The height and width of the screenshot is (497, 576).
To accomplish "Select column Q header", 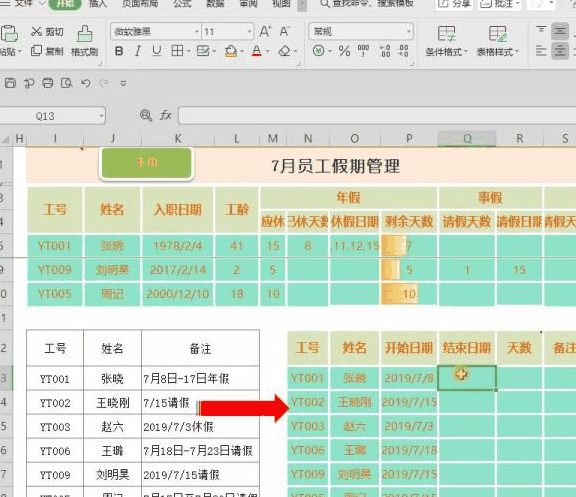I will tap(467, 138).
